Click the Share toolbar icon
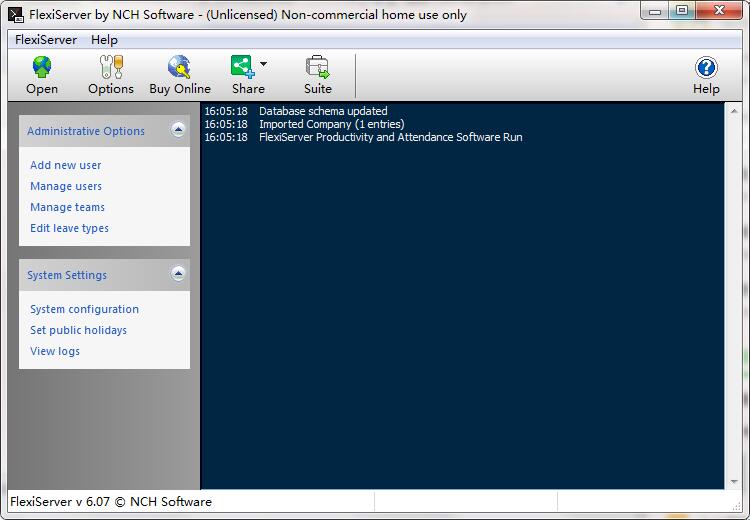 click(x=243, y=67)
